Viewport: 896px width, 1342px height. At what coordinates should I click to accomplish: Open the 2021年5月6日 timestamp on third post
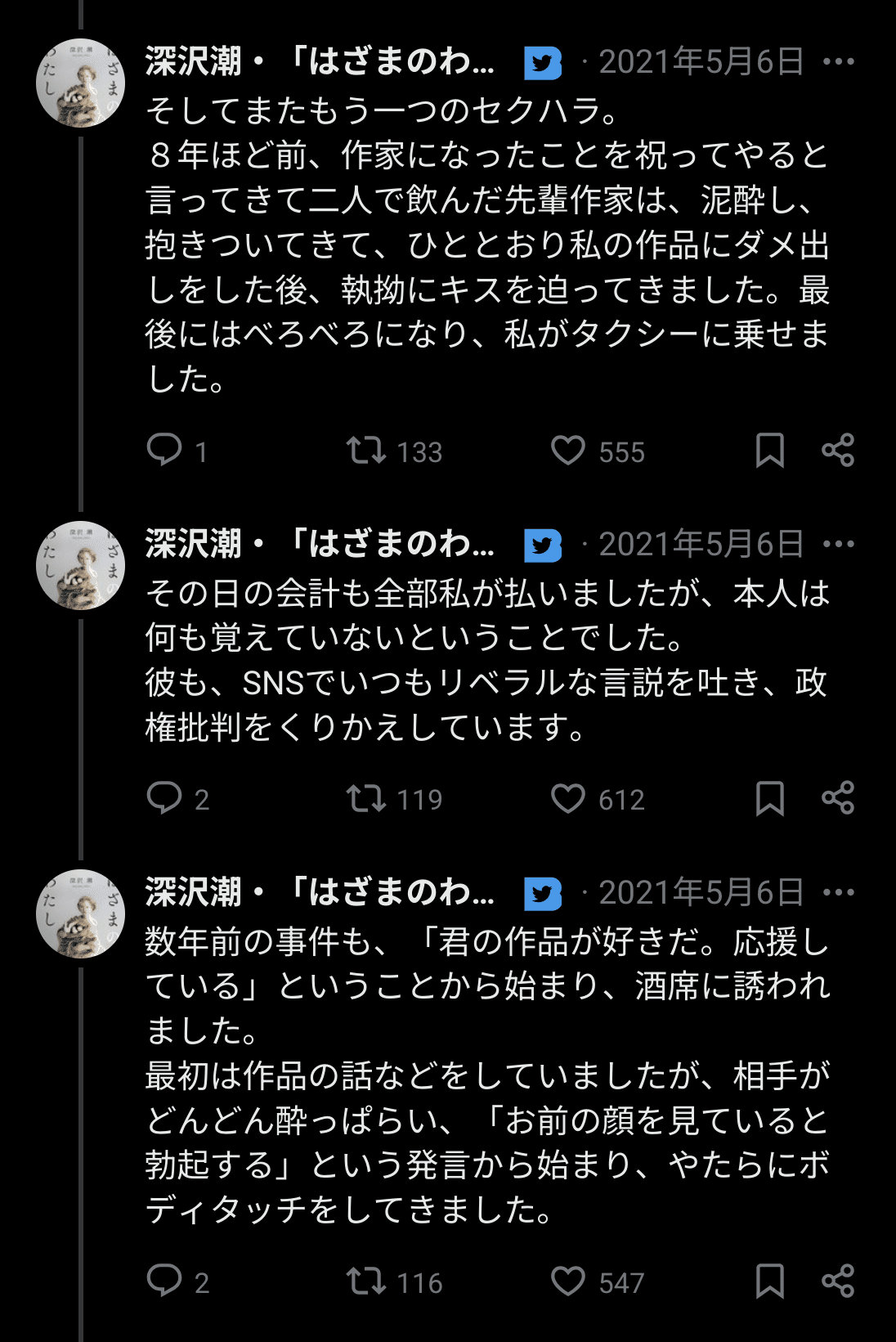(x=701, y=893)
